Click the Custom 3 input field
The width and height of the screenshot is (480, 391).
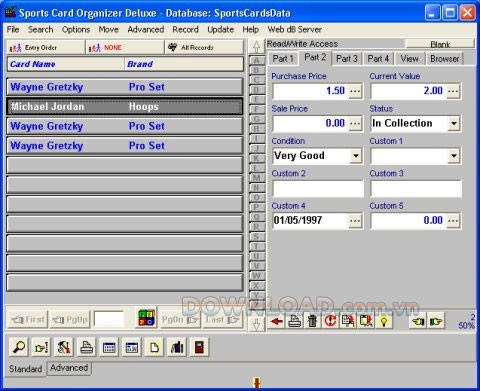[x=416, y=189]
